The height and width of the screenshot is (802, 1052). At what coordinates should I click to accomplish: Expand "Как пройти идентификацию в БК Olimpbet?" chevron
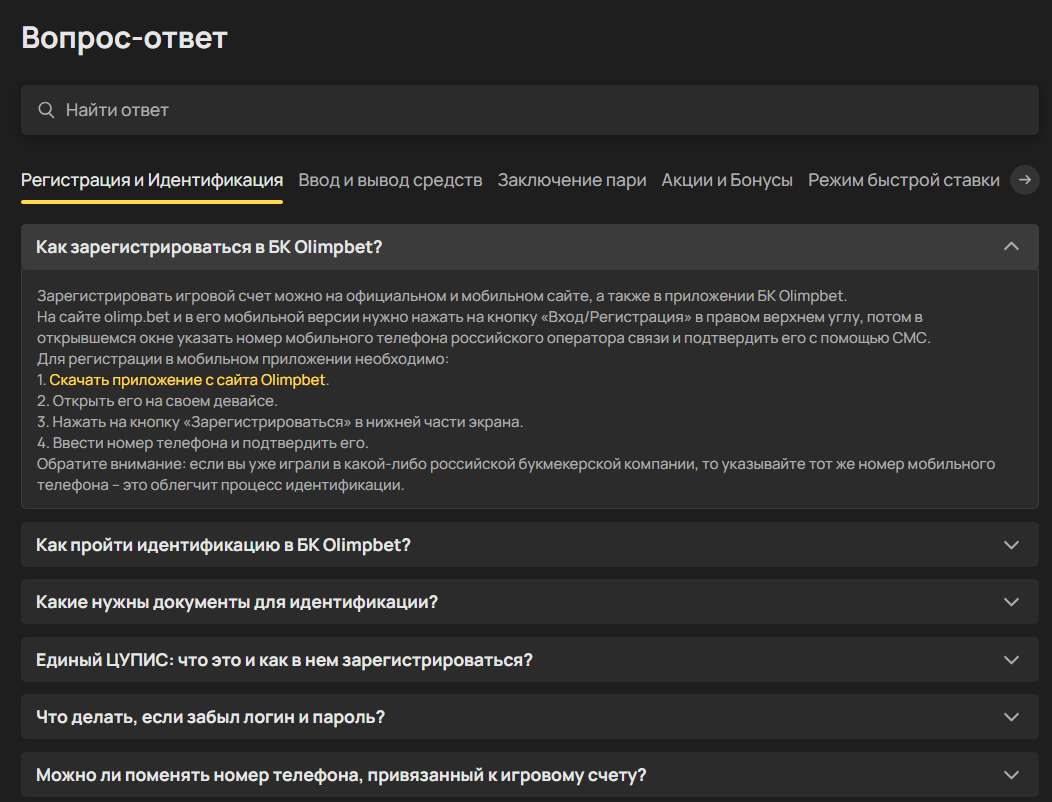(1011, 545)
